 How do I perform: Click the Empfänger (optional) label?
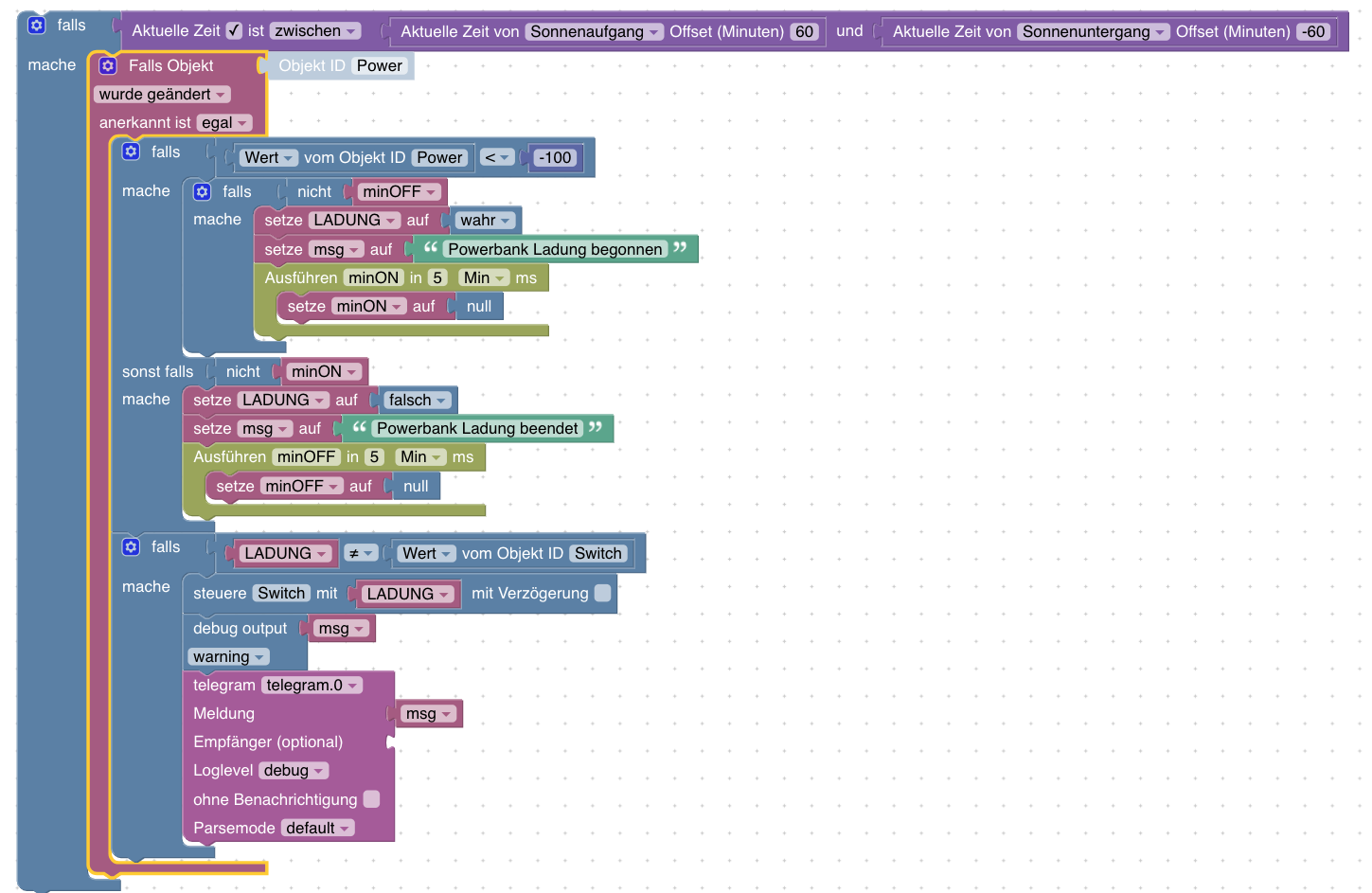tap(268, 741)
